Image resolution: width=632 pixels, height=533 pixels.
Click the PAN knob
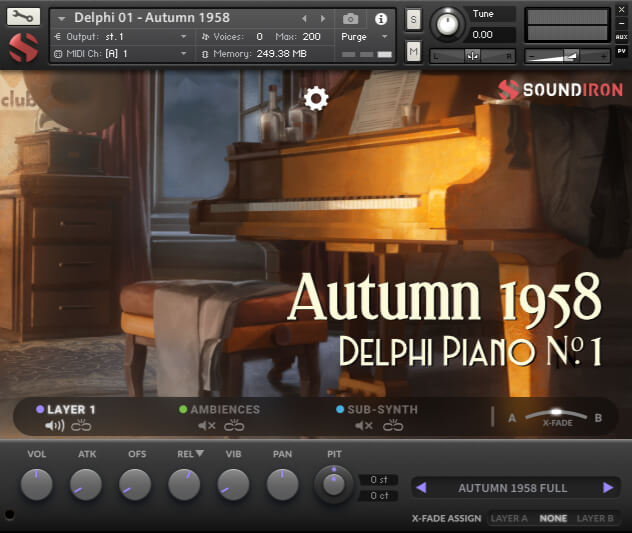pyautogui.click(x=283, y=484)
